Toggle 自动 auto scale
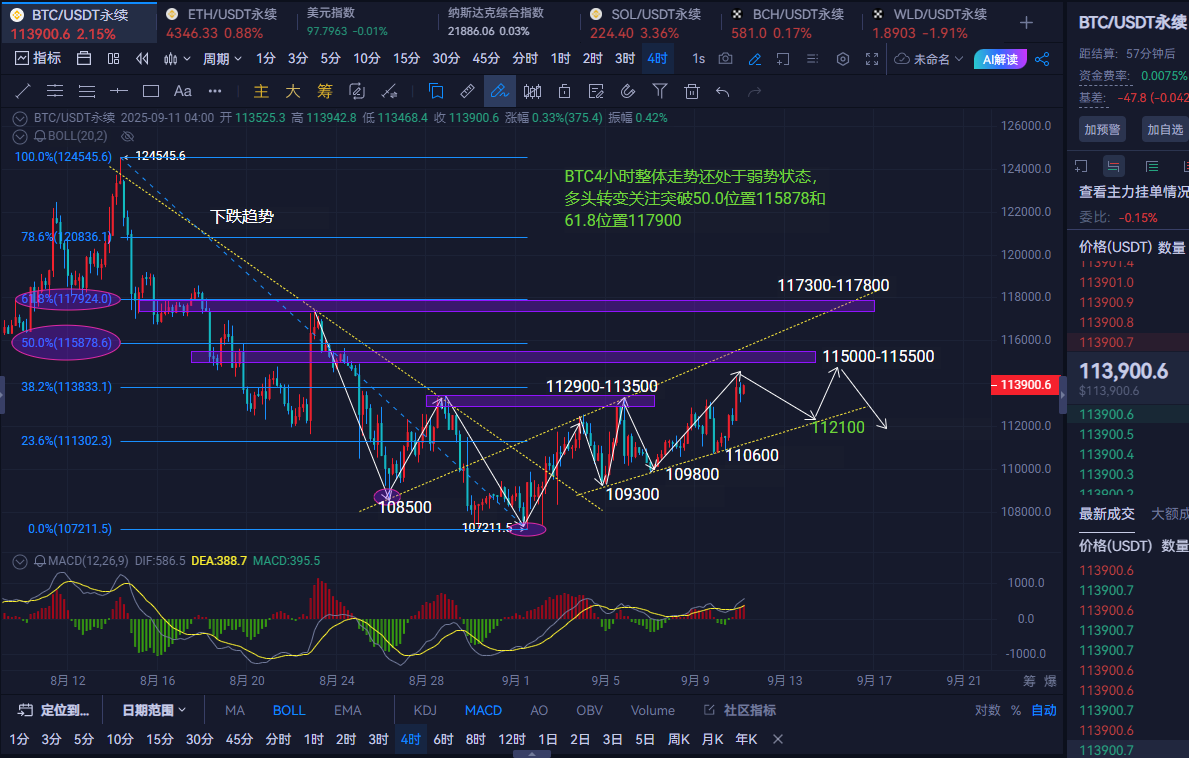1189x758 pixels. pyautogui.click(x=1044, y=710)
